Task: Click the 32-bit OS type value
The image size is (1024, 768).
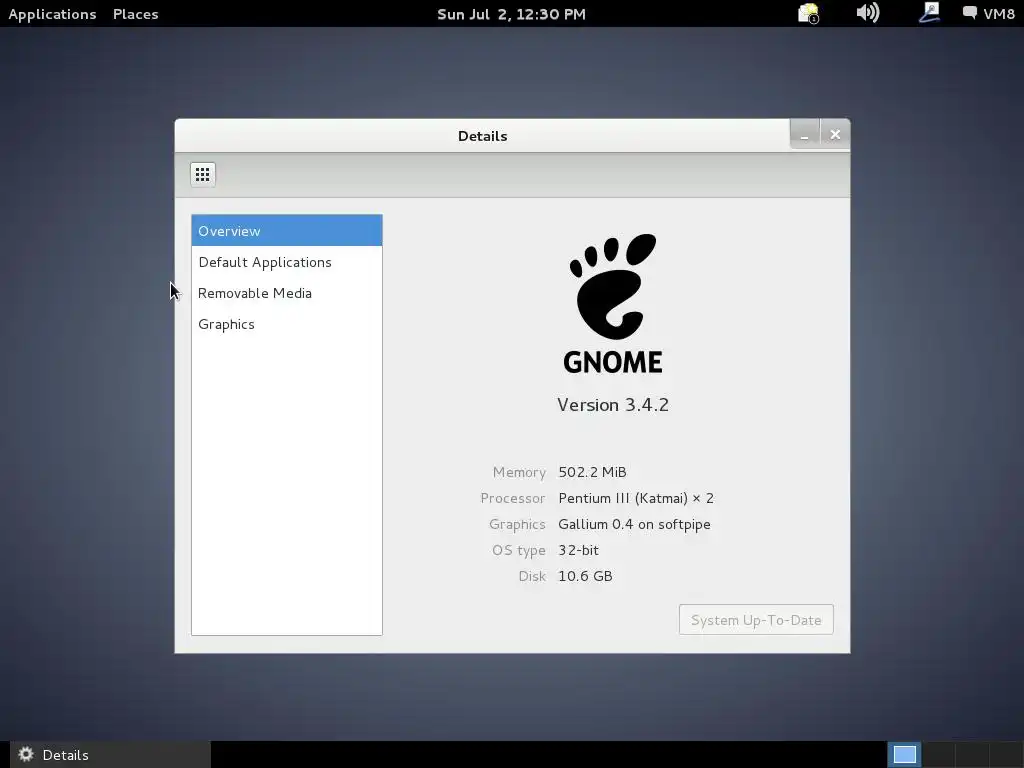Action: (x=579, y=551)
